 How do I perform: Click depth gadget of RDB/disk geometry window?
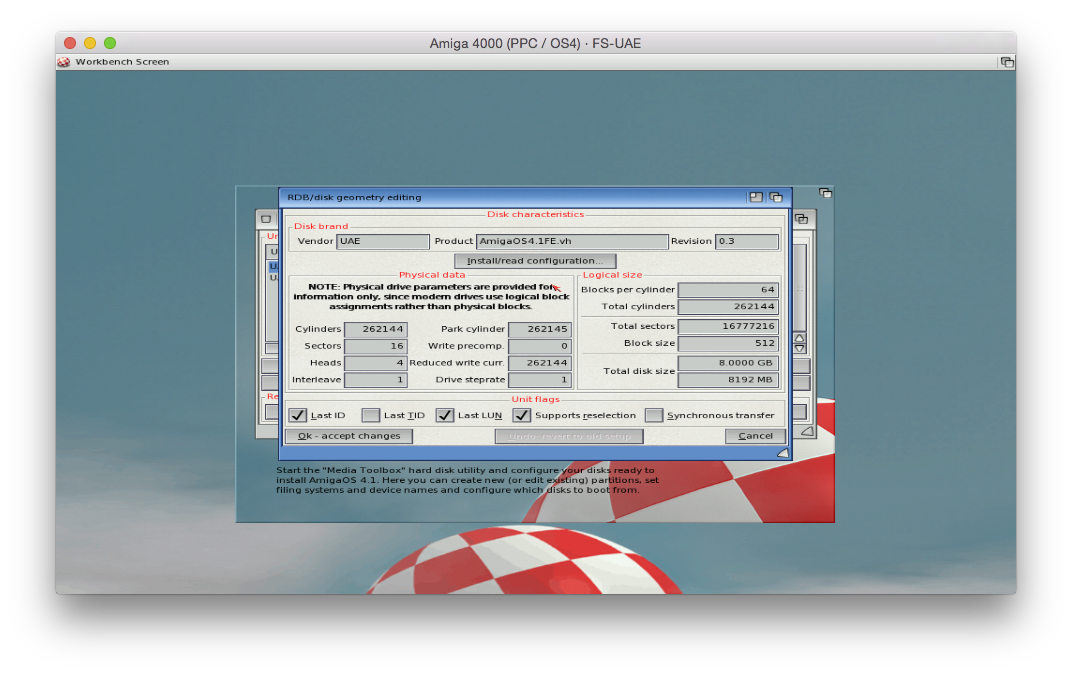[776, 198]
